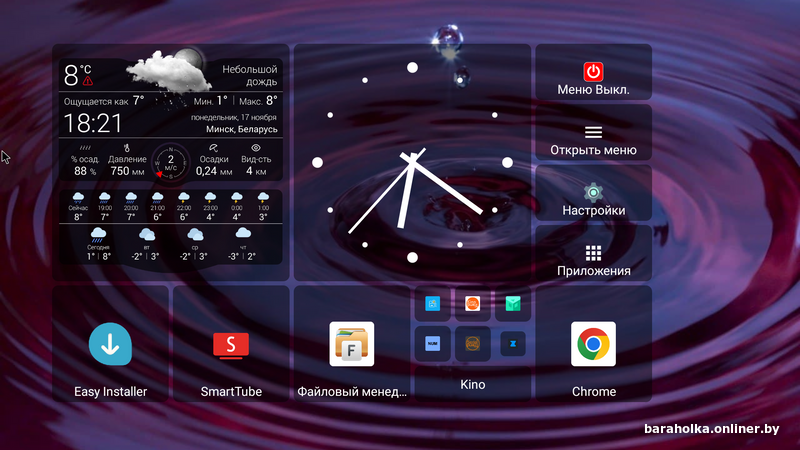
Task: Select the Сейчас hourly forecast entry
Action: pyautogui.click(x=78, y=207)
